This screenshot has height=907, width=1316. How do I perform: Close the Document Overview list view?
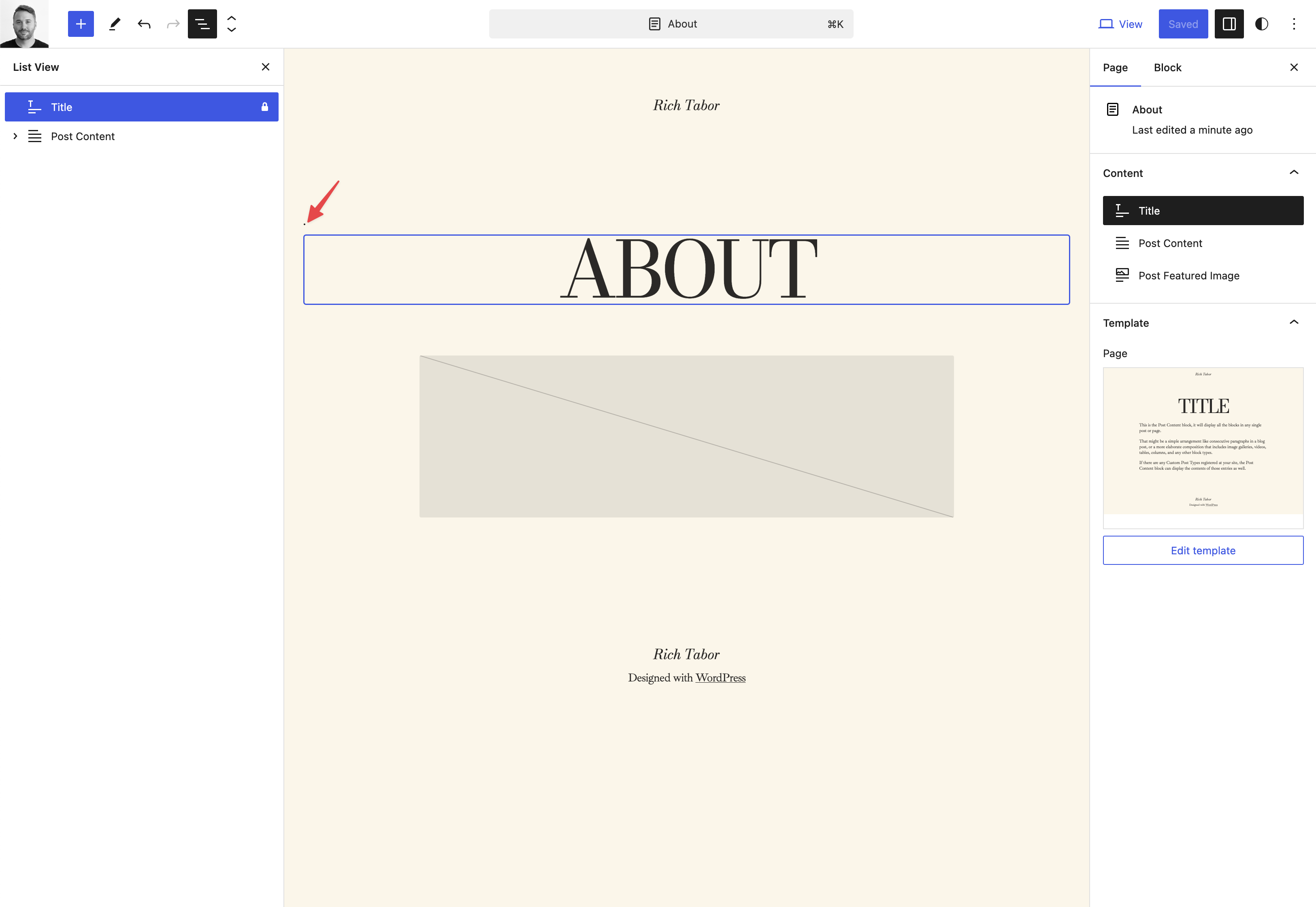265,66
